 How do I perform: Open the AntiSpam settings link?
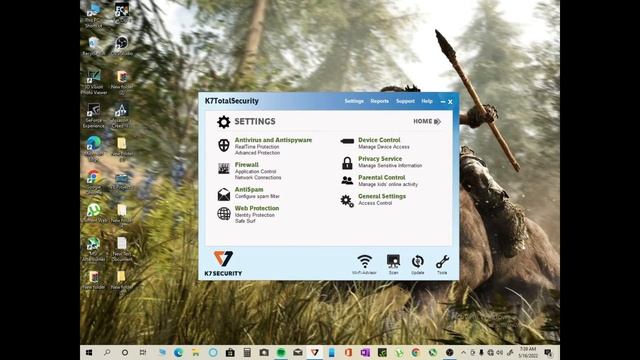click(249, 190)
